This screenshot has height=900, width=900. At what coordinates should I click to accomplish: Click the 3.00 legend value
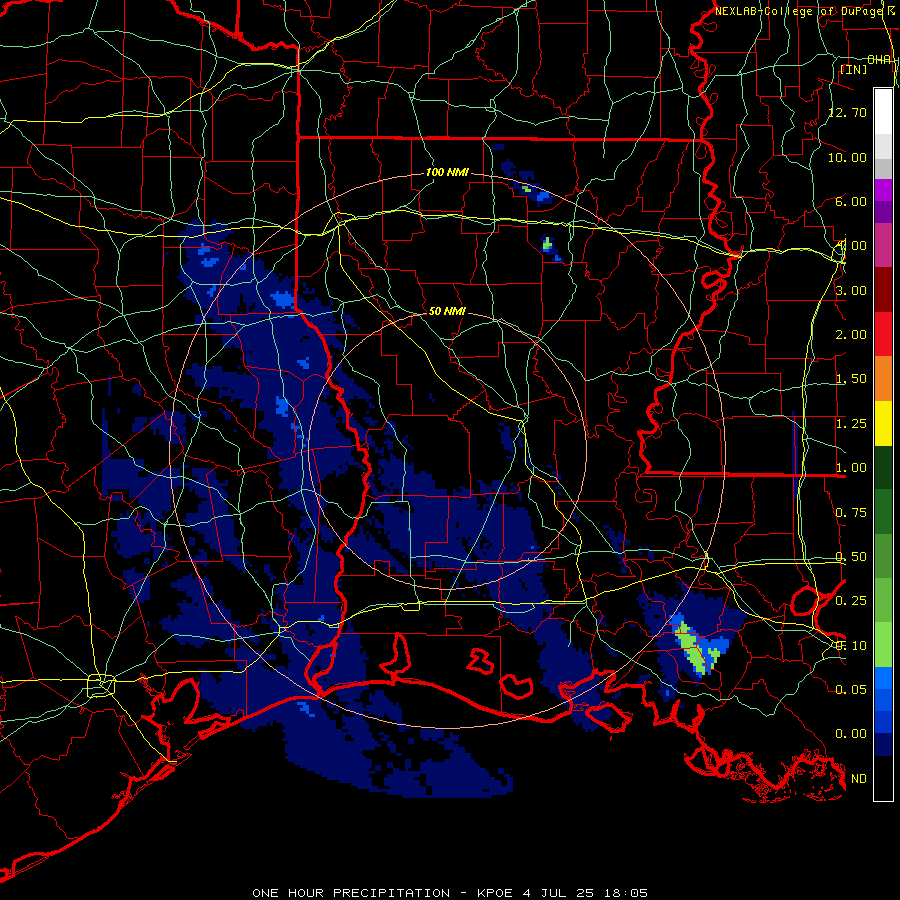[851, 290]
